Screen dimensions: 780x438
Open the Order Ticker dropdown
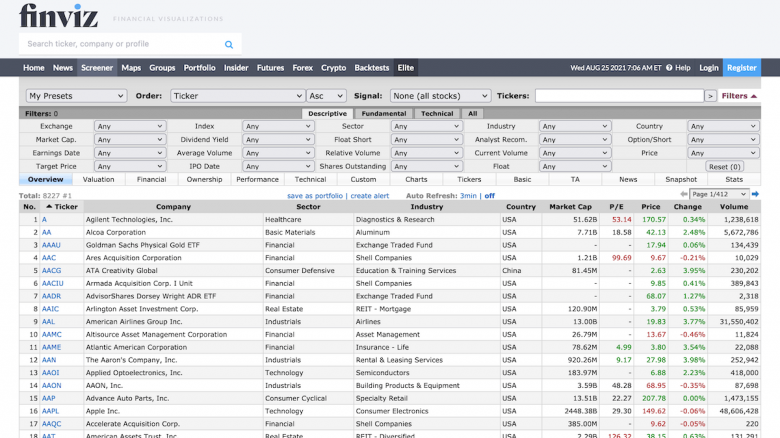[237, 96]
